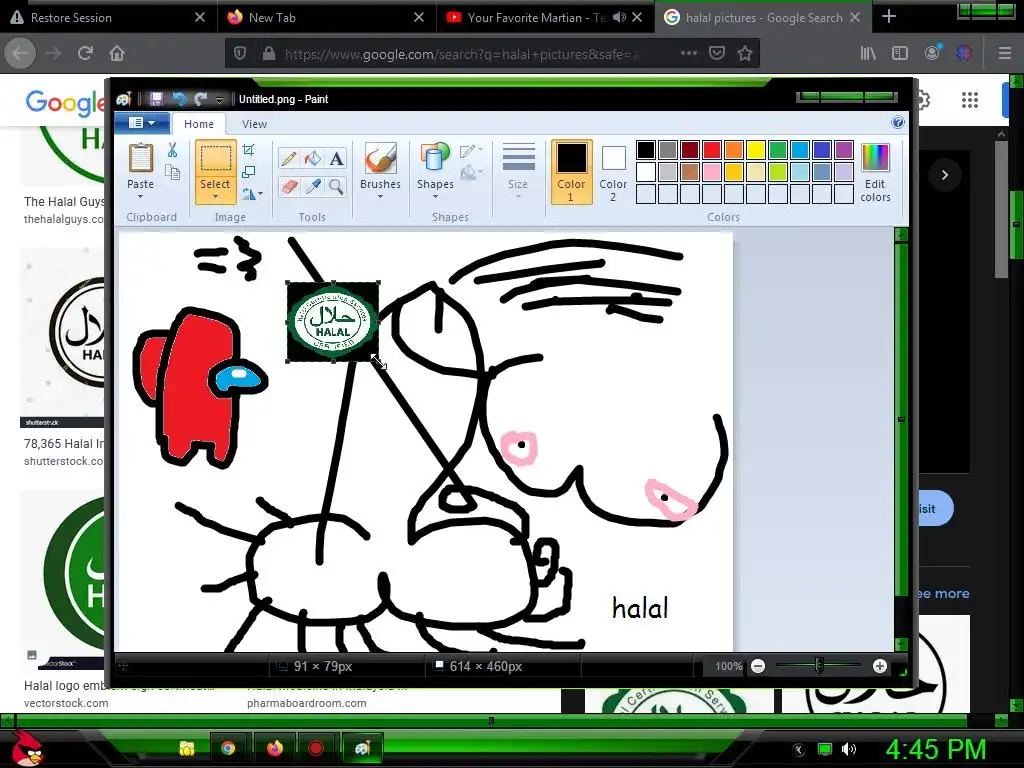1024x768 pixels.
Task: Bookmark this page with the star icon
Action: 744,54
